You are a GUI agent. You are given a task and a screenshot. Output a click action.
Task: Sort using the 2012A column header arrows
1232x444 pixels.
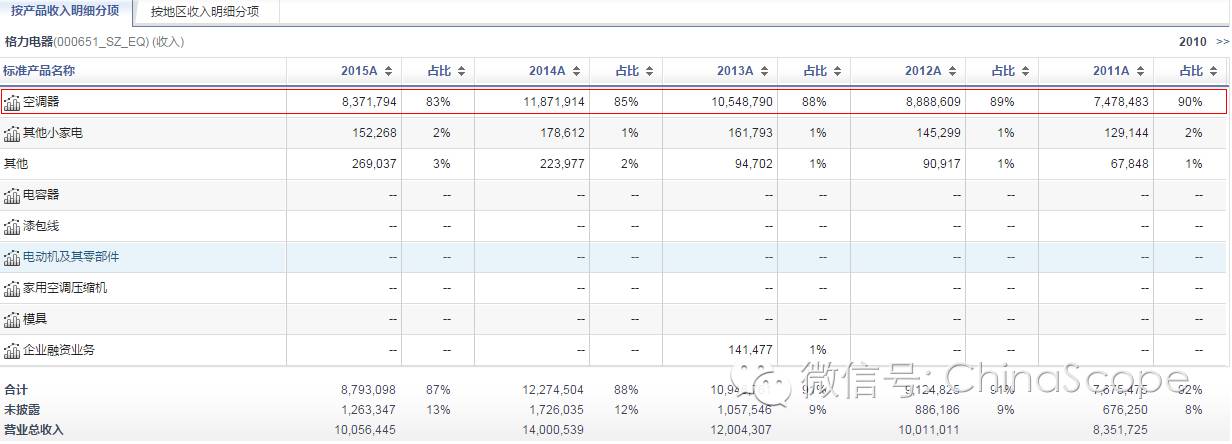(952, 71)
